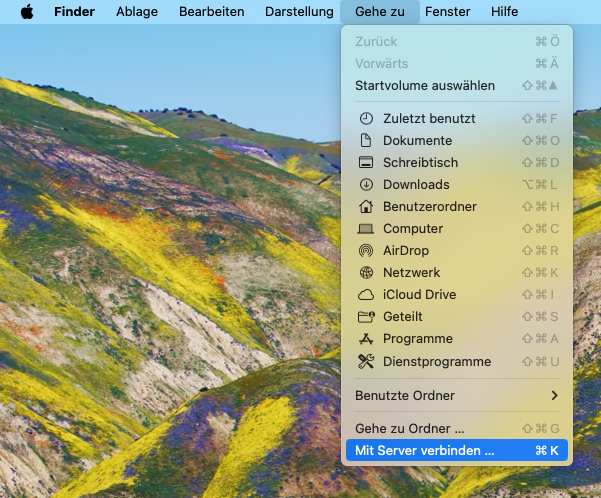
Task: Click the shared folder icon for Geteilt
Action: [365, 317]
